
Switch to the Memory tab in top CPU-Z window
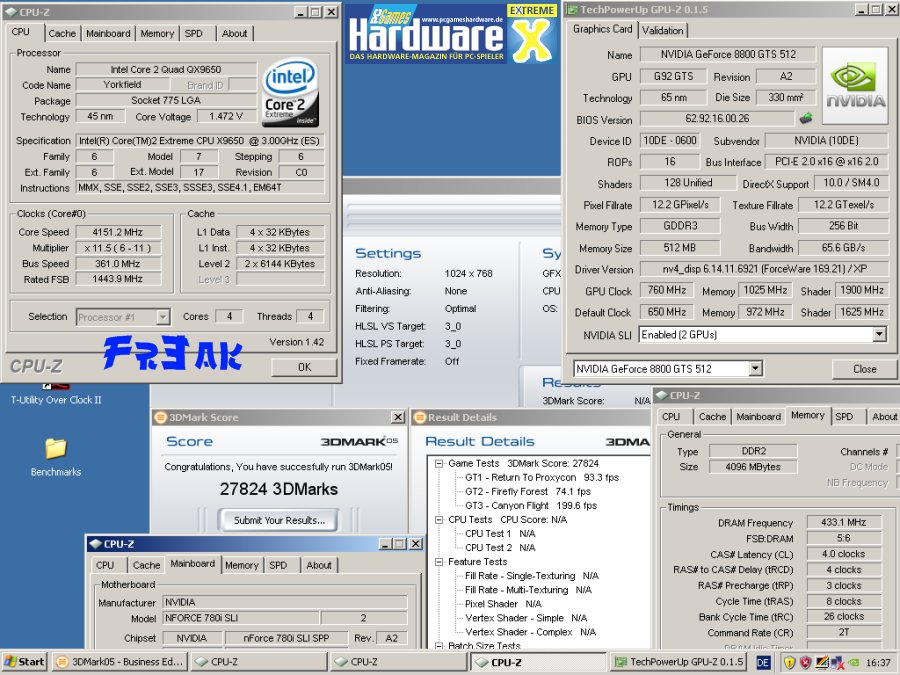[157, 33]
